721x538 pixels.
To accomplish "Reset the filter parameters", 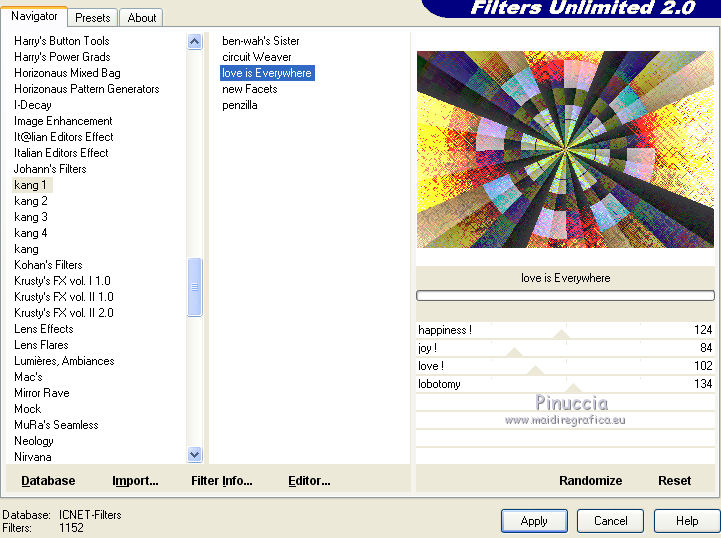I will (x=674, y=481).
